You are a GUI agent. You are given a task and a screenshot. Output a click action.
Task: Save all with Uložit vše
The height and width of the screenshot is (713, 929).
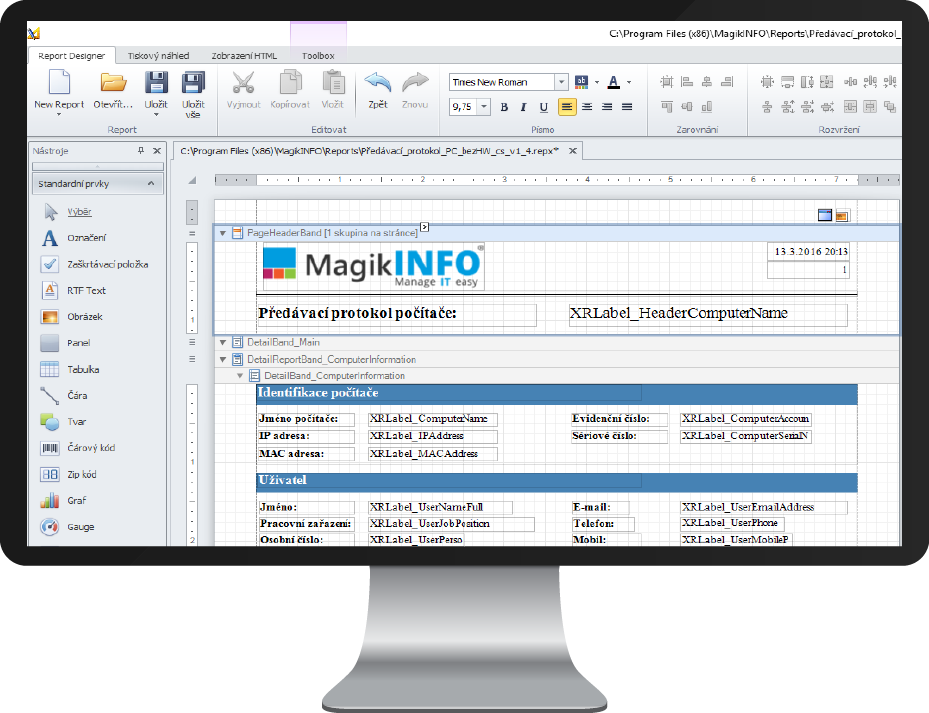tap(193, 94)
